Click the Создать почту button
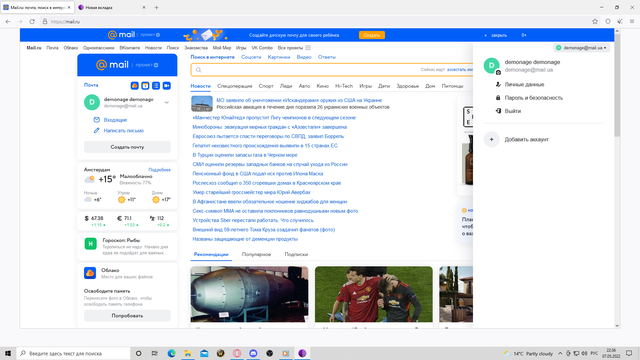This screenshot has width=640, height=360. (x=127, y=147)
